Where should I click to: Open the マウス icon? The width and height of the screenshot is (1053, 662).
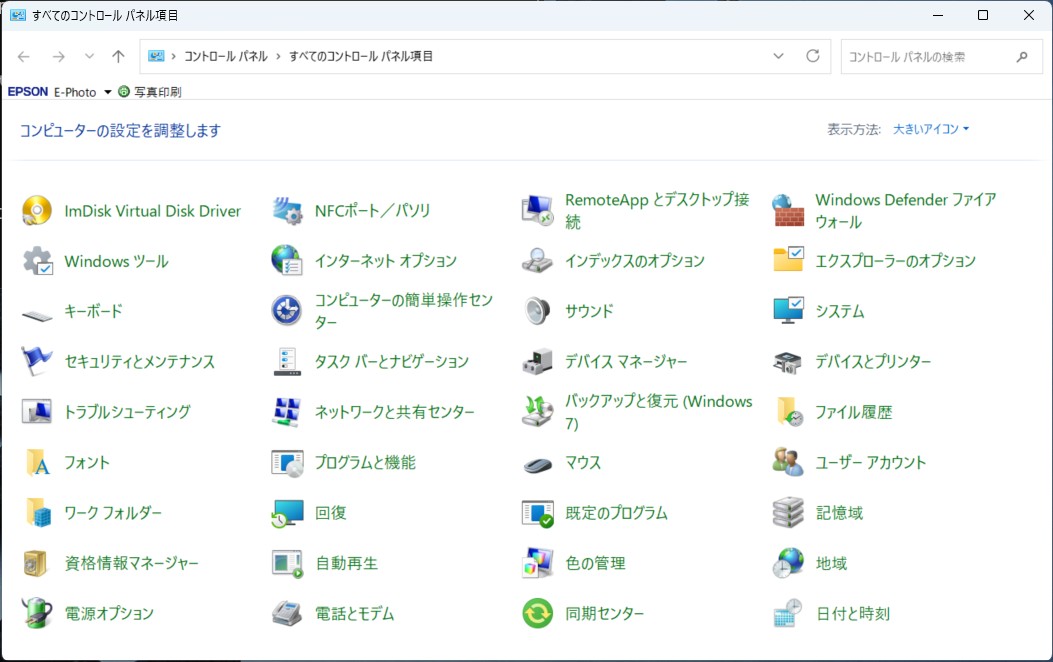(538, 463)
